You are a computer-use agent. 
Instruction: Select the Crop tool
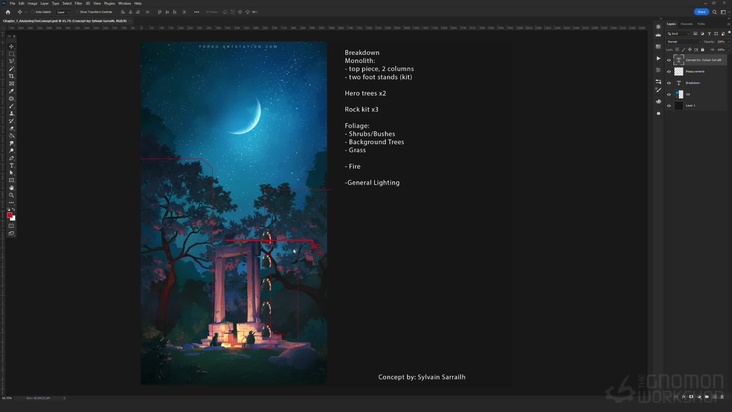click(x=12, y=76)
